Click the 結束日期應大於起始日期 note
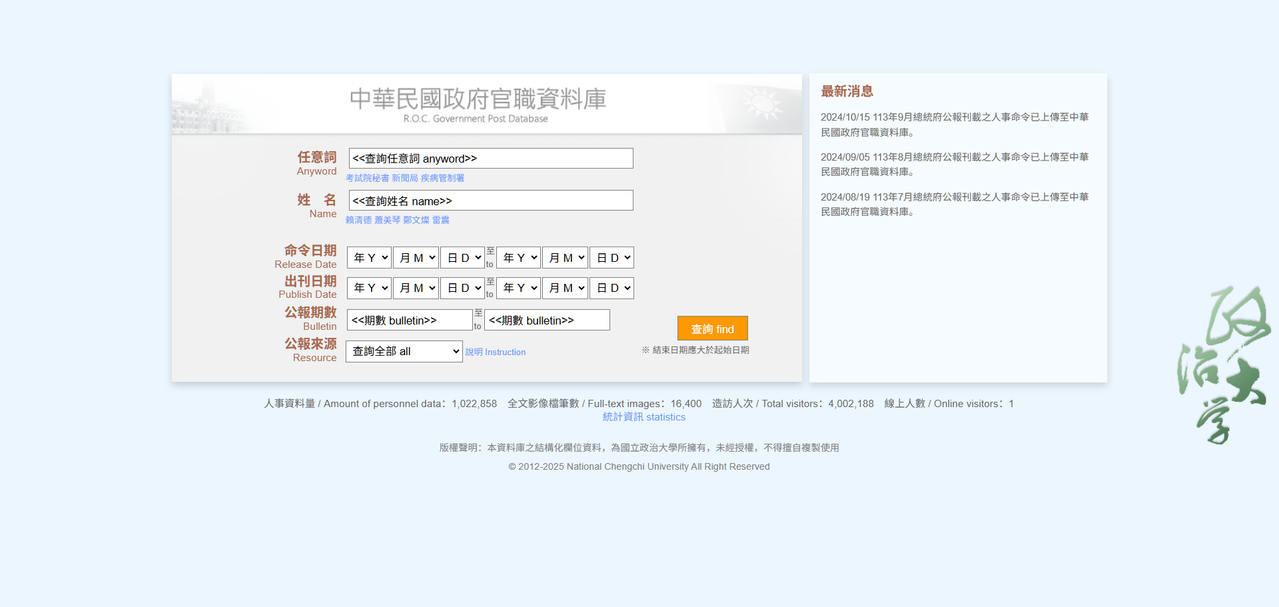Viewport: 1279px width, 607px height. point(695,350)
